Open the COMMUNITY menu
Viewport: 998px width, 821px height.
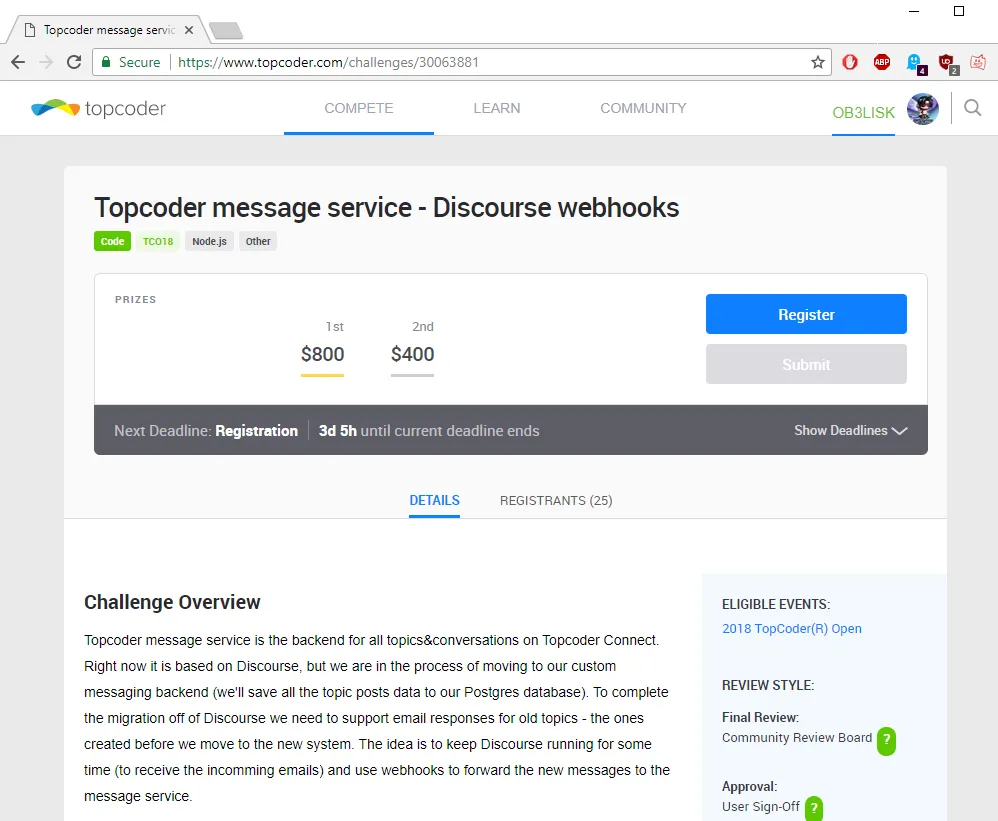tap(643, 108)
